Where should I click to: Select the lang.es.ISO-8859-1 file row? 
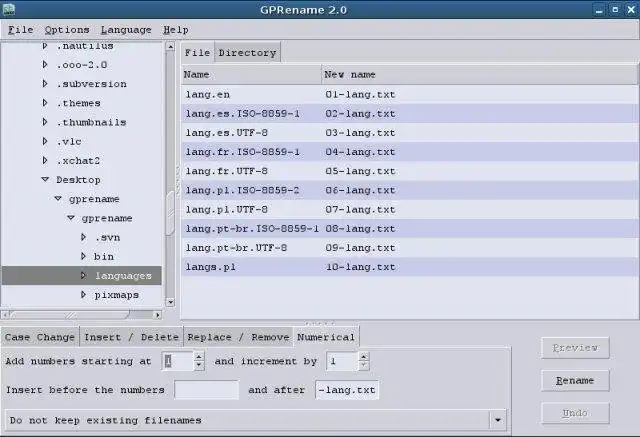click(x=410, y=113)
